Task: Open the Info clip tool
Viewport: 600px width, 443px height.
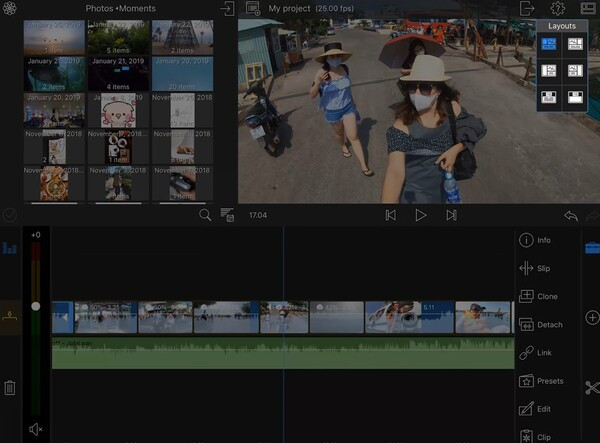Action: (x=535, y=240)
